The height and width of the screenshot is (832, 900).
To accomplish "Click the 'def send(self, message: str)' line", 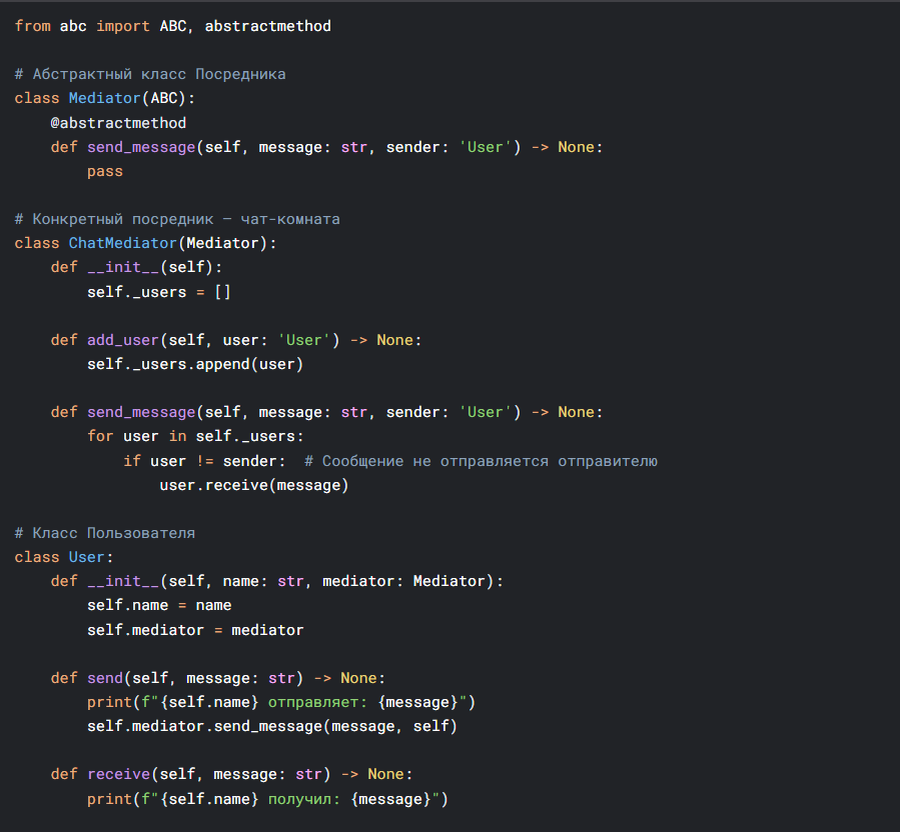I will (x=218, y=678).
